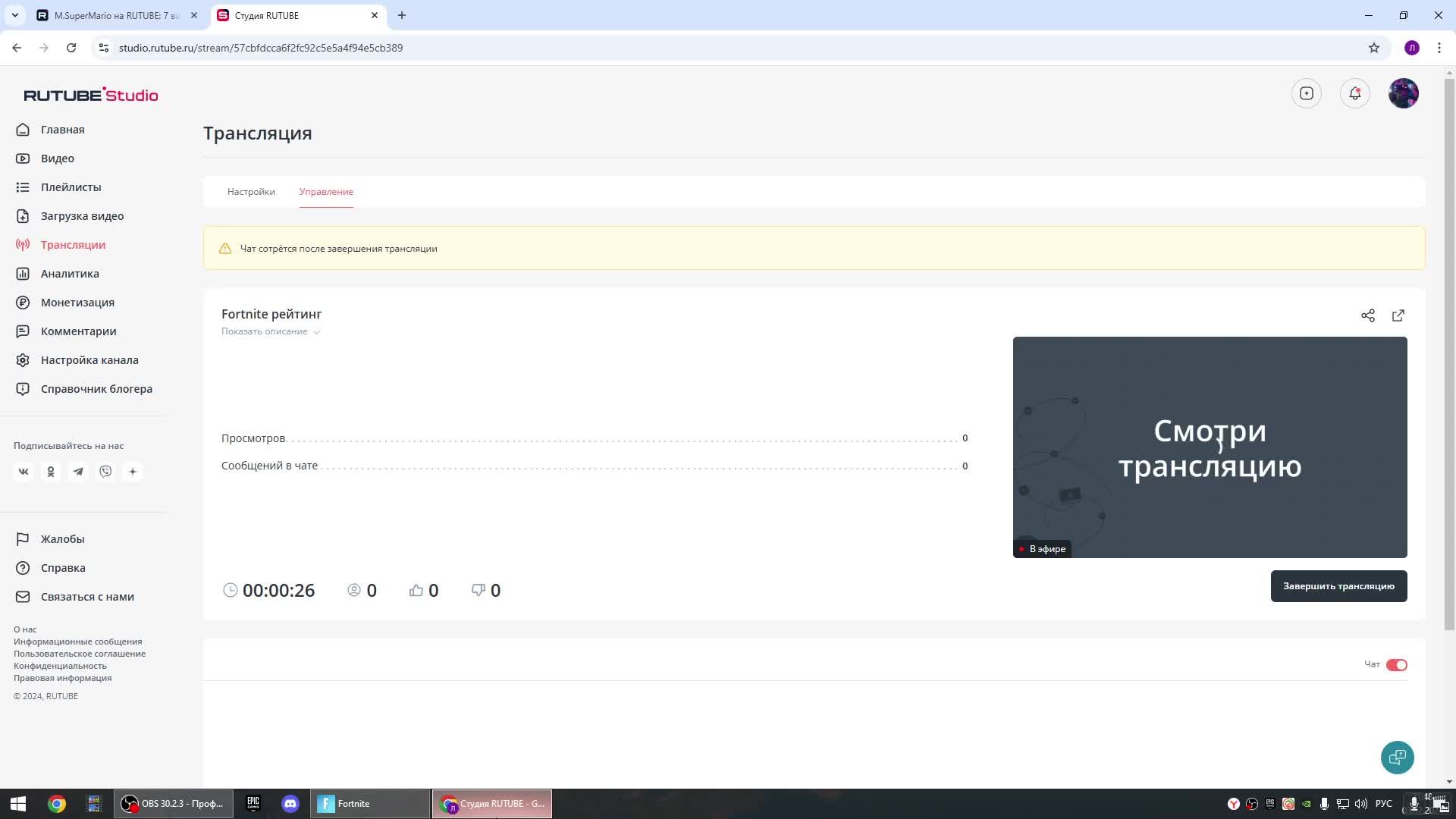Open Chrome's three-dot menu
Viewport: 1456px width, 819px height.
coord(1439,48)
